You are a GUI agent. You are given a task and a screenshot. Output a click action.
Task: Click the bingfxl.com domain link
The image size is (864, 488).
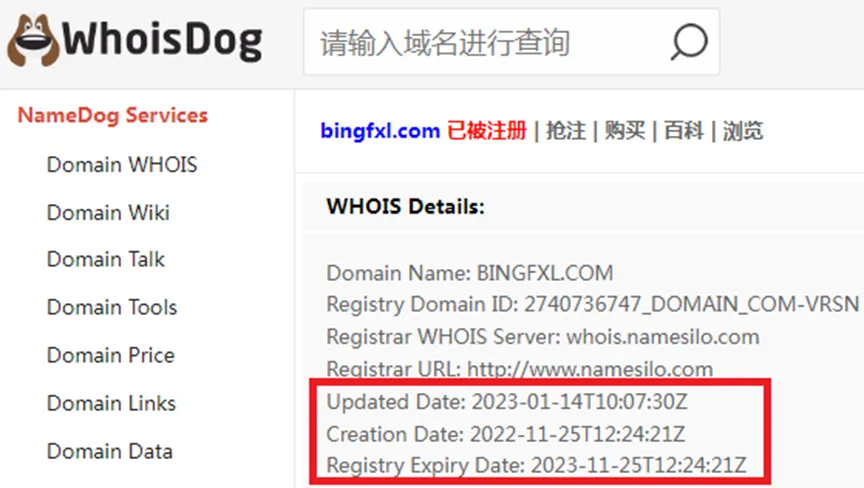point(380,131)
